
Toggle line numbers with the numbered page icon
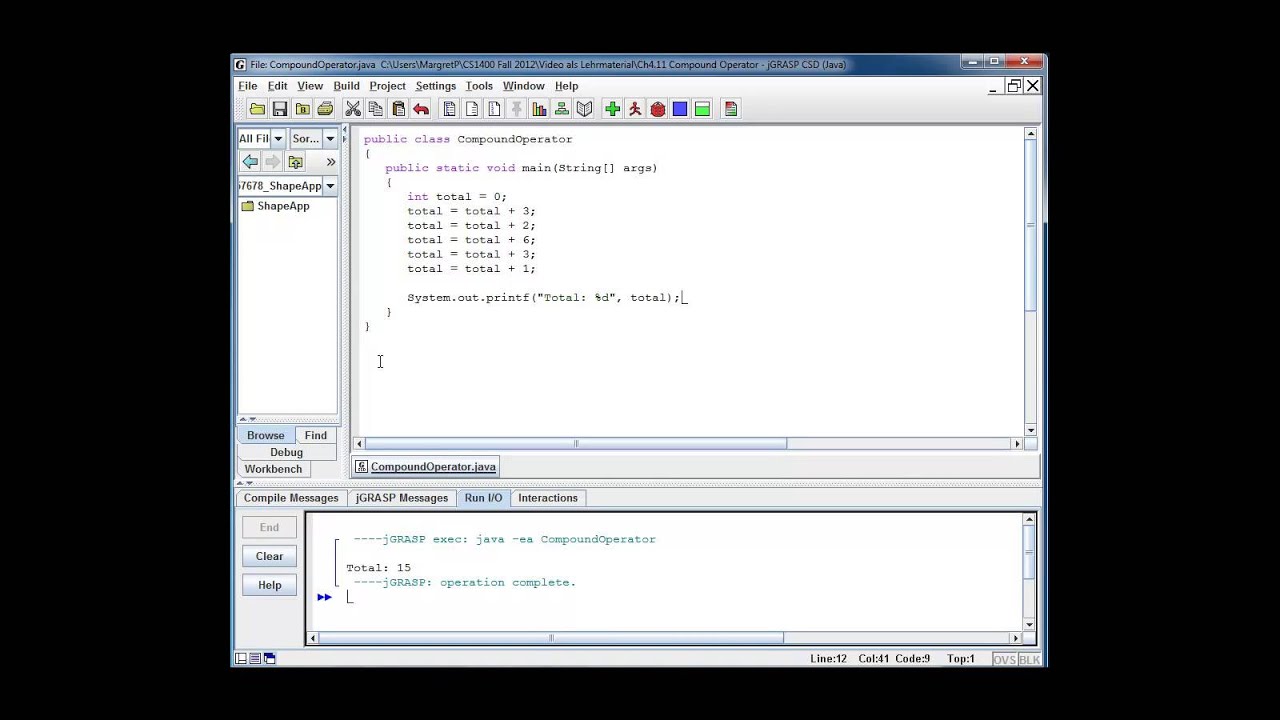(x=494, y=109)
